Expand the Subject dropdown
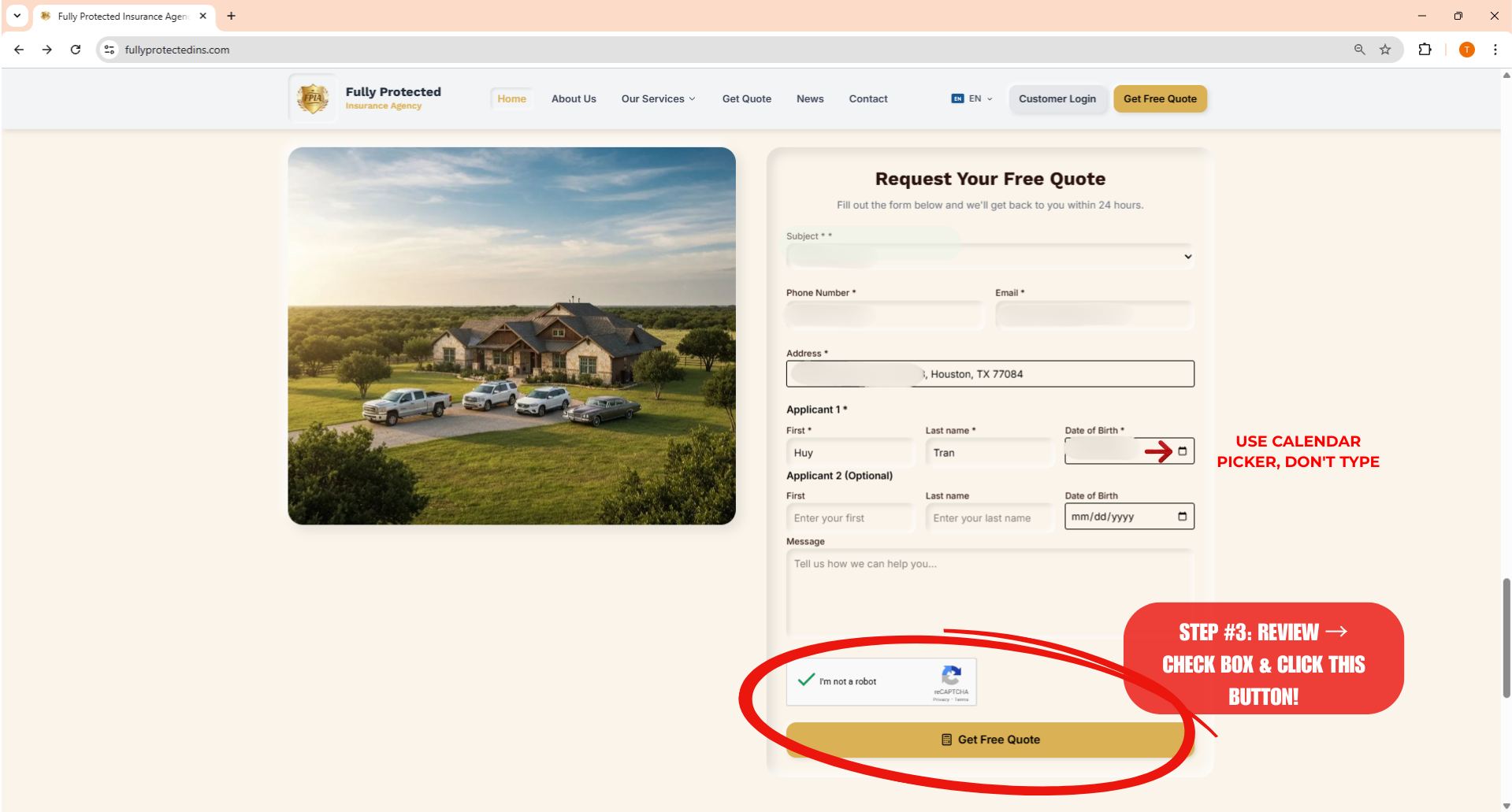The height and width of the screenshot is (812, 1512). (990, 257)
